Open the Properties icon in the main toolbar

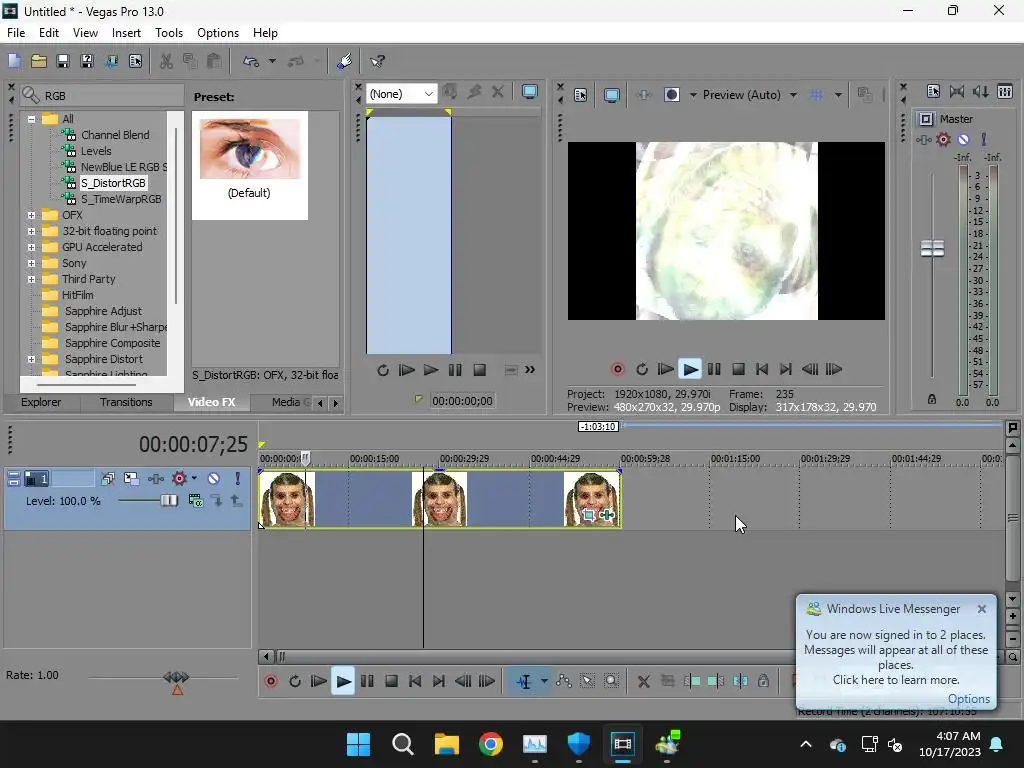[135, 61]
